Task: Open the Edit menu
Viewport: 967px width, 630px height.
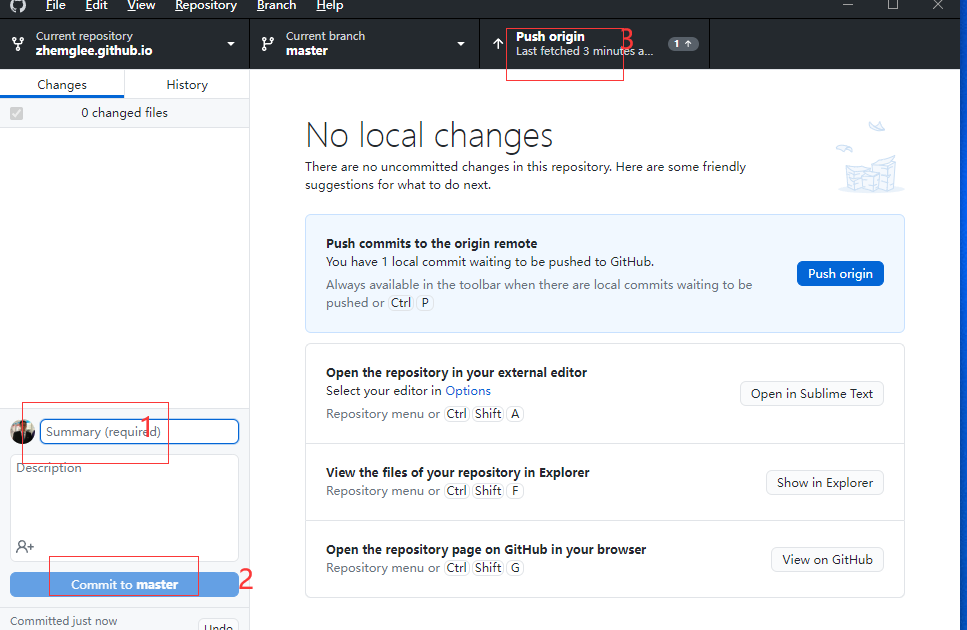Action: [96, 6]
